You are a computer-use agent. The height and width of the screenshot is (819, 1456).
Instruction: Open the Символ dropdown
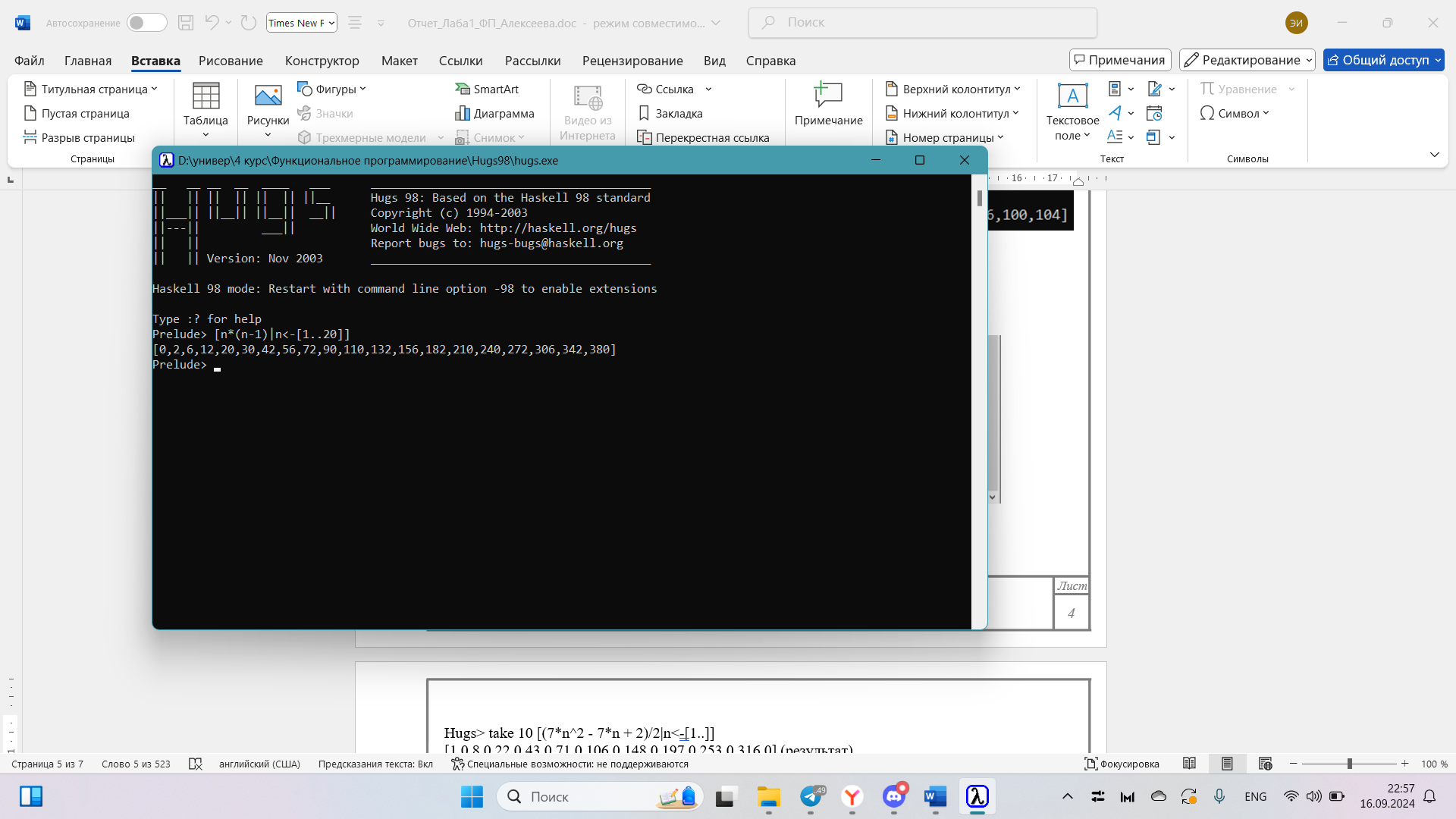pos(1235,113)
